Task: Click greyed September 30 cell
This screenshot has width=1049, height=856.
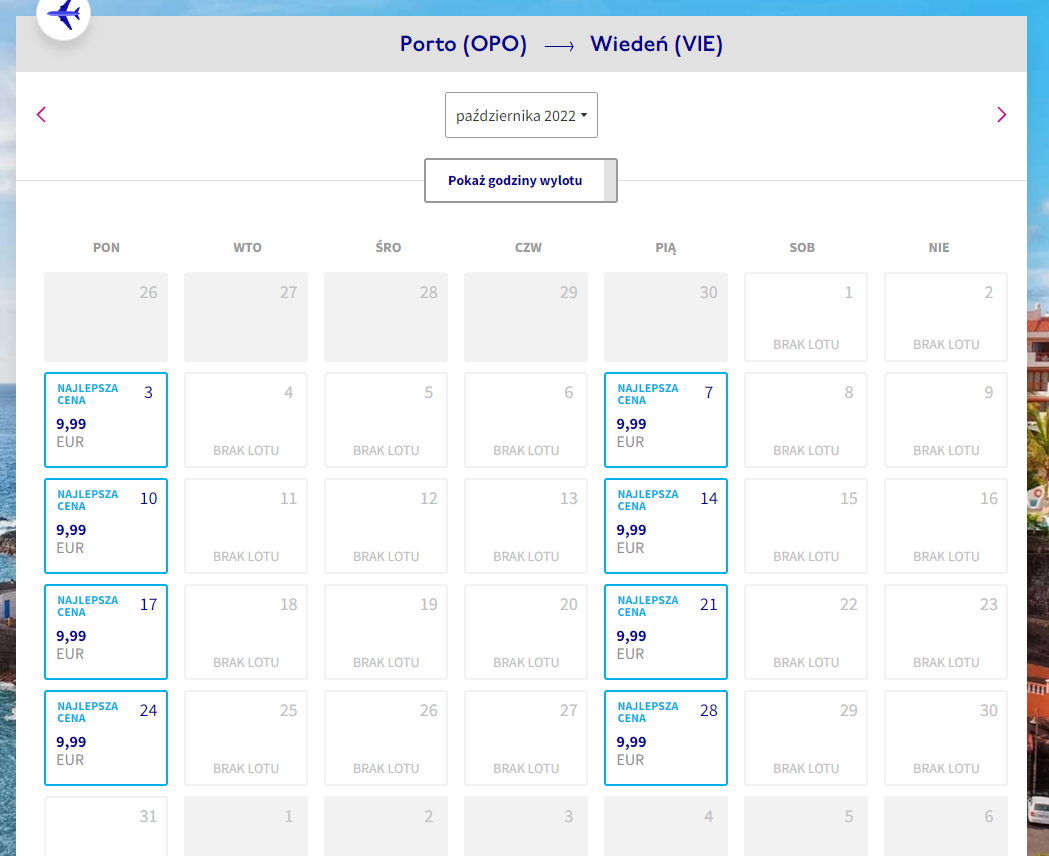Action: coord(666,317)
